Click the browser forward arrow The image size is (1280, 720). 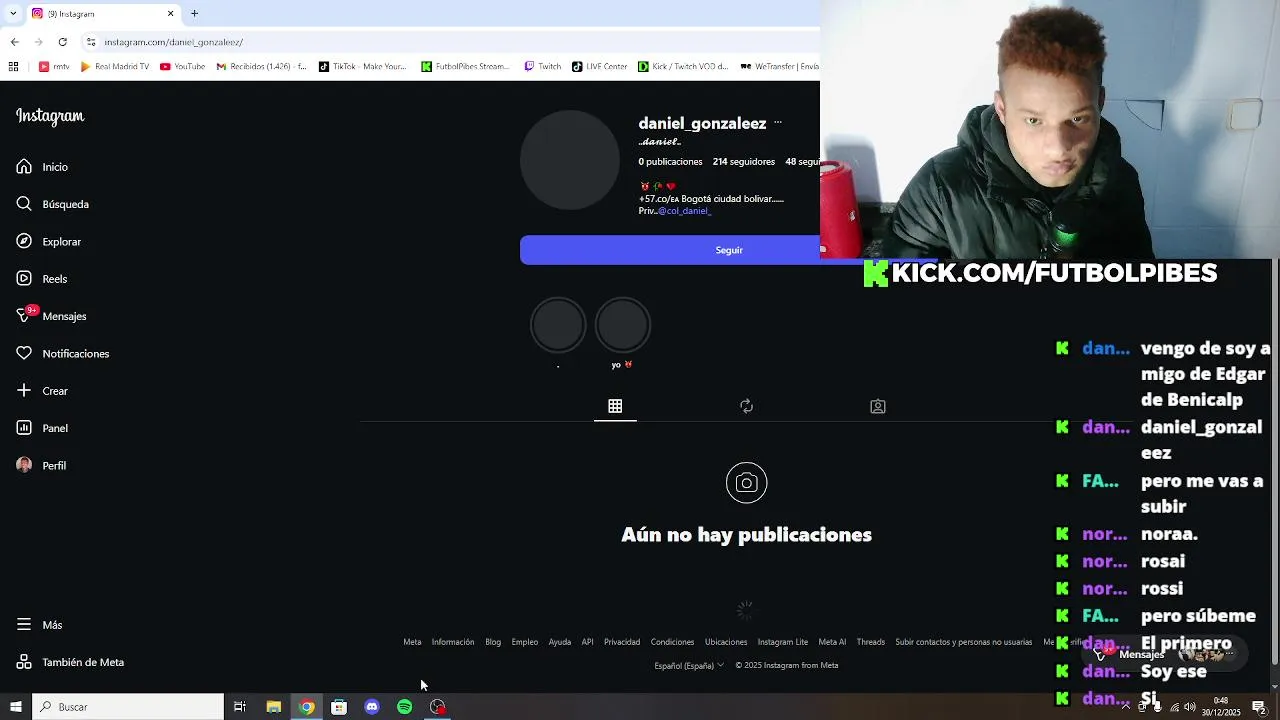(38, 42)
